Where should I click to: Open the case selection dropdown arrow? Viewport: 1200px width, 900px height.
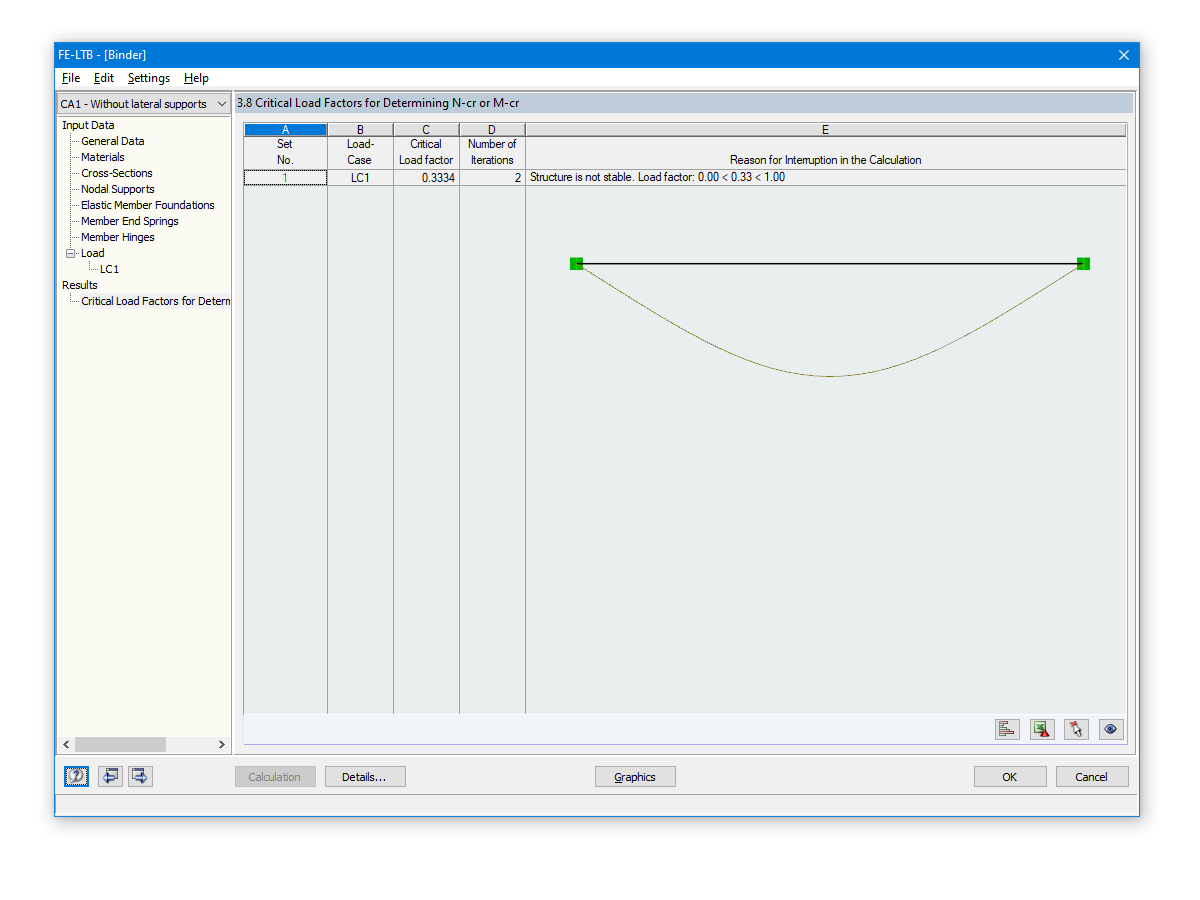click(222, 103)
